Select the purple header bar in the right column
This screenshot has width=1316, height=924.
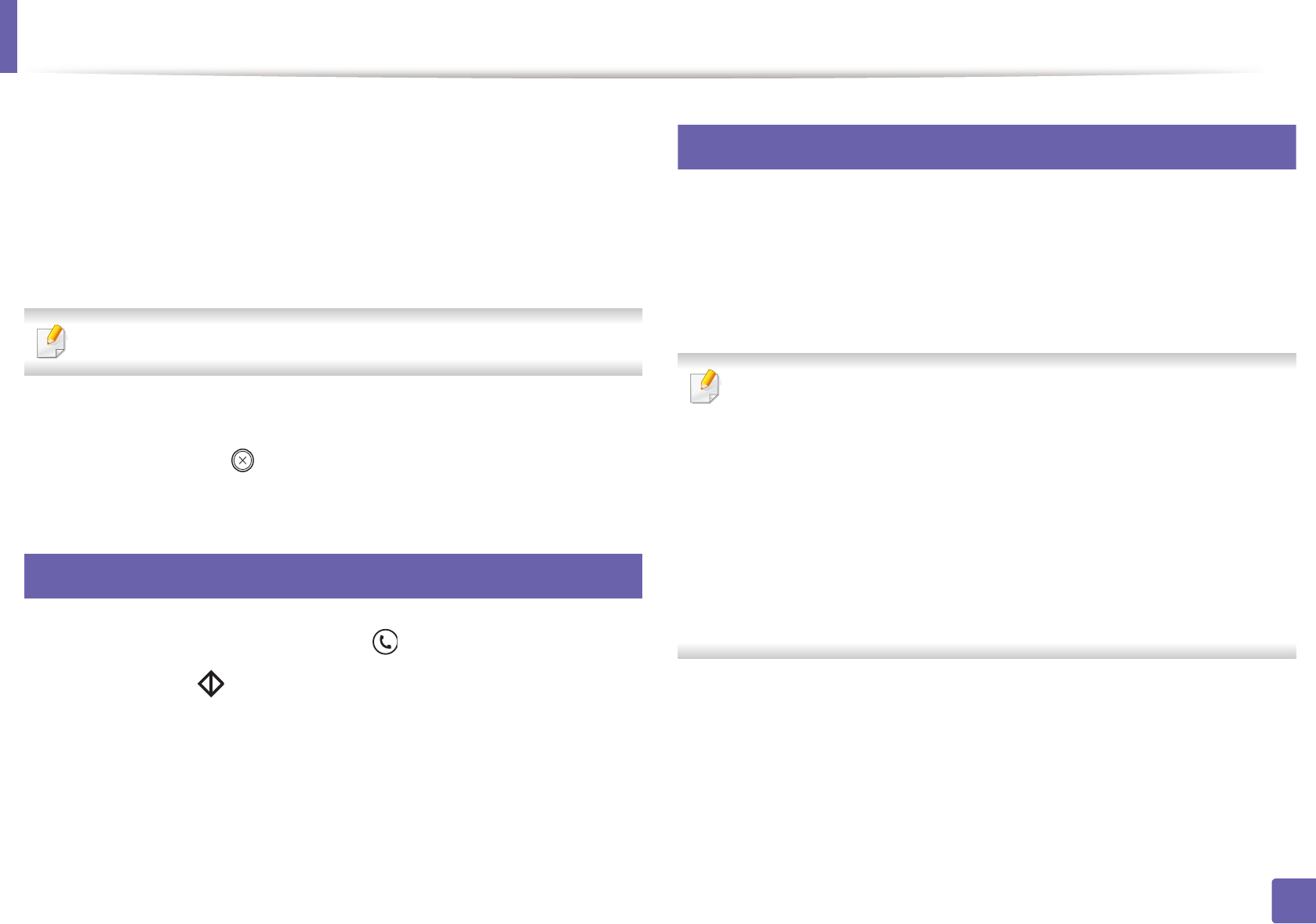tap(986, 147)
